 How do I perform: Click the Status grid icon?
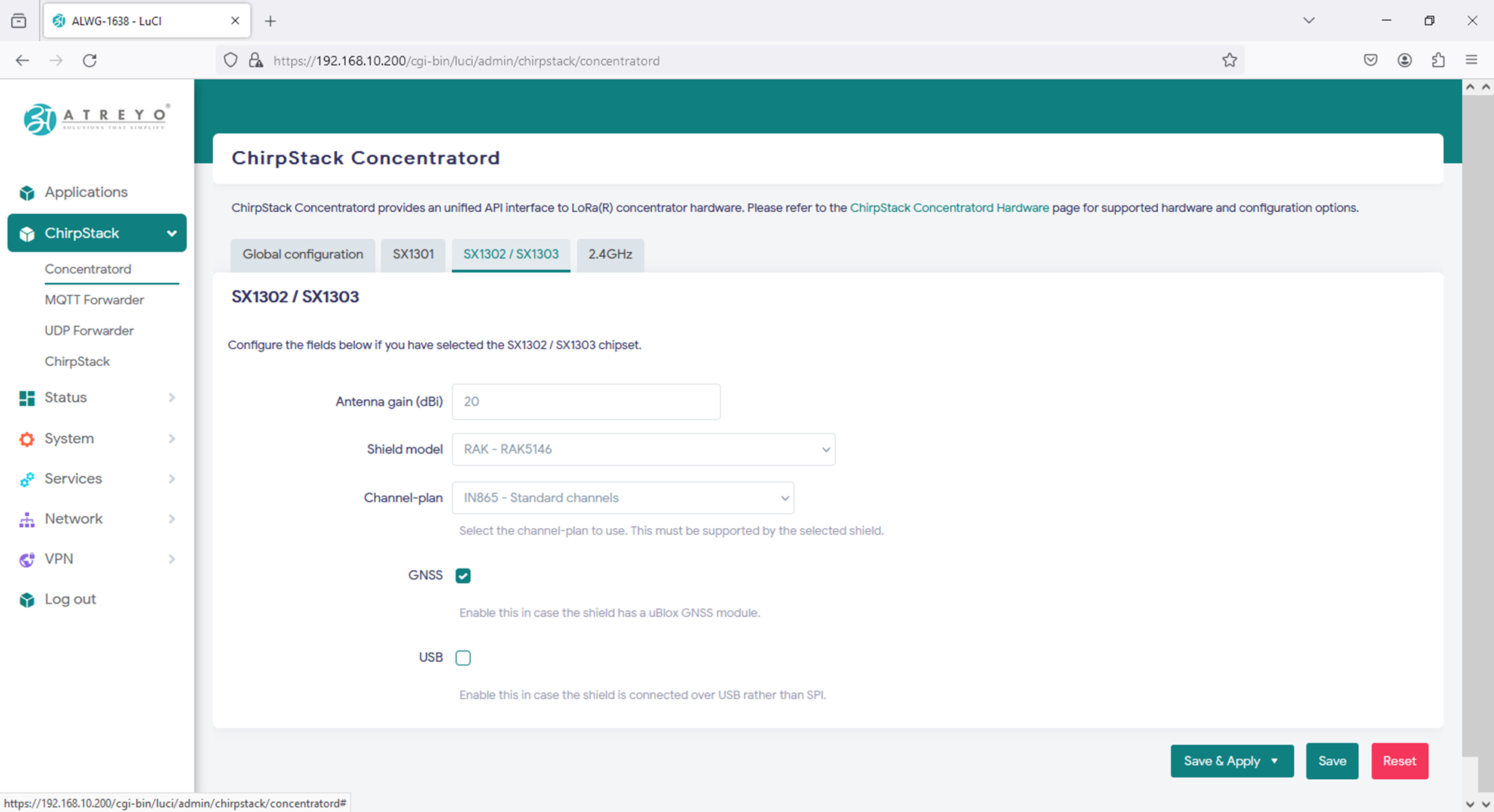pos(27,398)
